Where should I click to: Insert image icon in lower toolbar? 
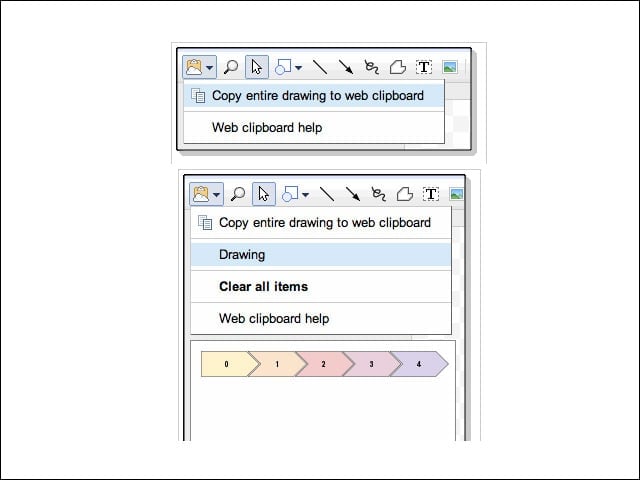[x=456, y=194]
